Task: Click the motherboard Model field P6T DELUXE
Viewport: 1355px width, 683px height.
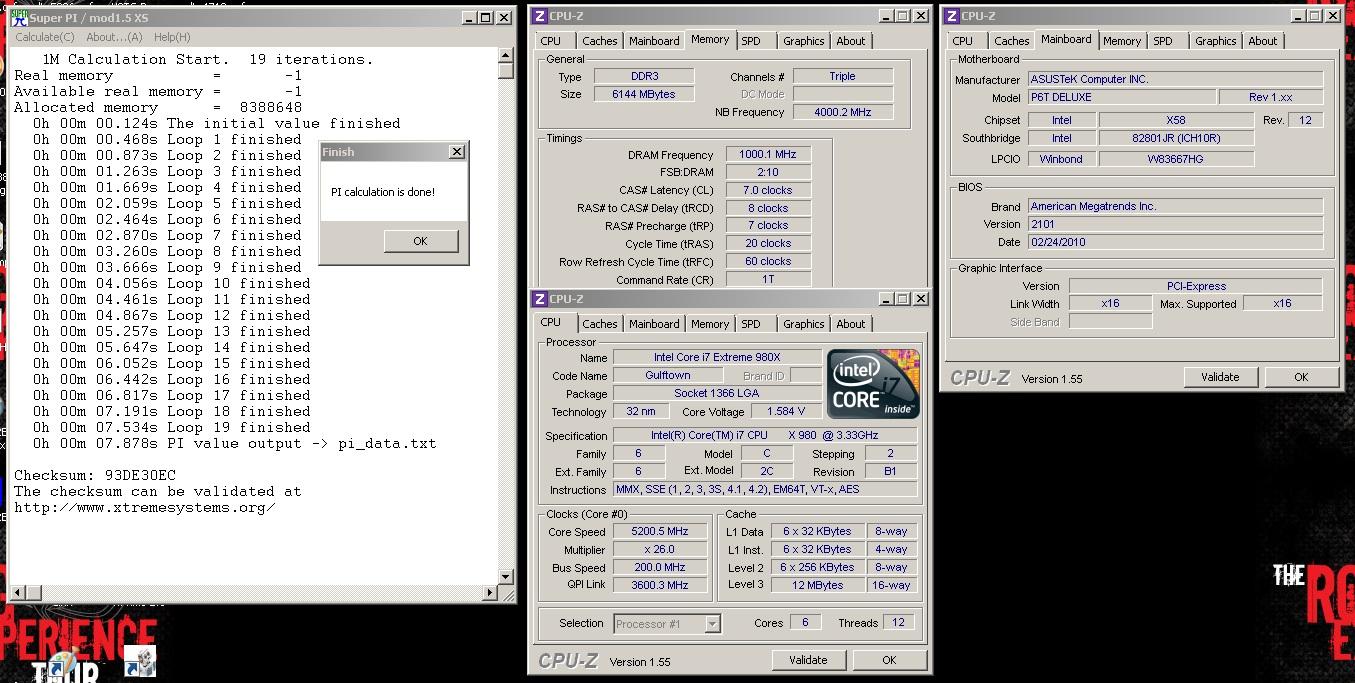Action: (1122, 97)
